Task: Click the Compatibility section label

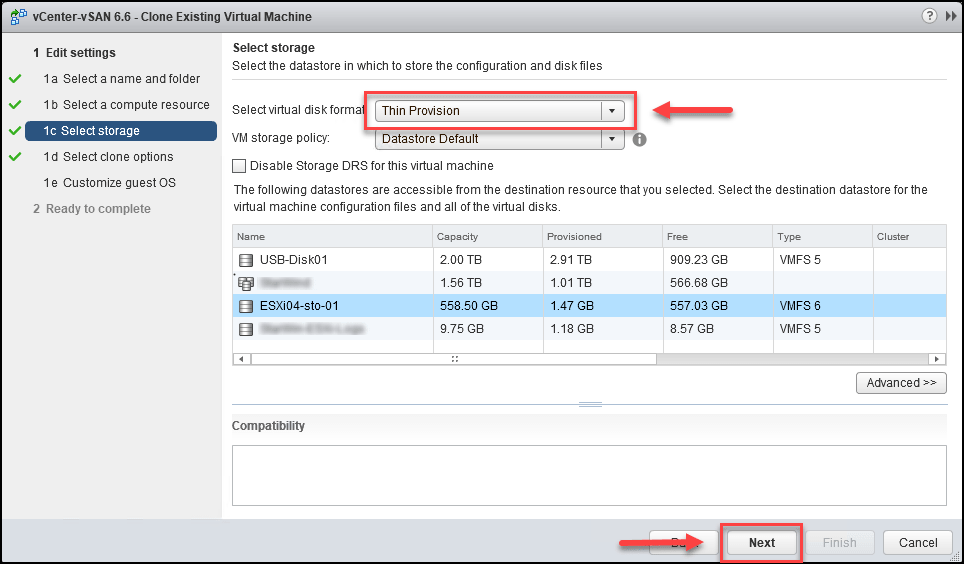Action: click(268, 426)
